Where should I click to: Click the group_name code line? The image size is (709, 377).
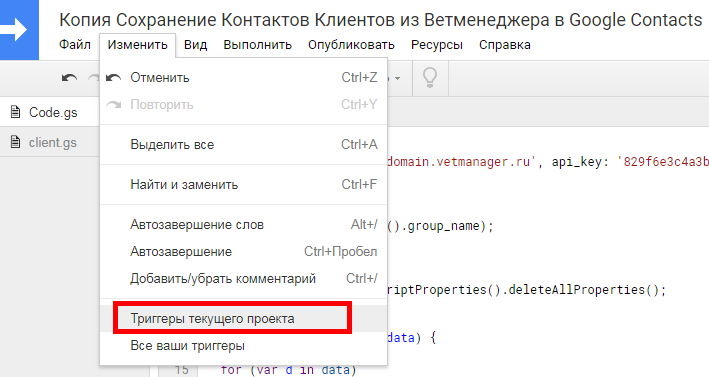coord(440,226)
